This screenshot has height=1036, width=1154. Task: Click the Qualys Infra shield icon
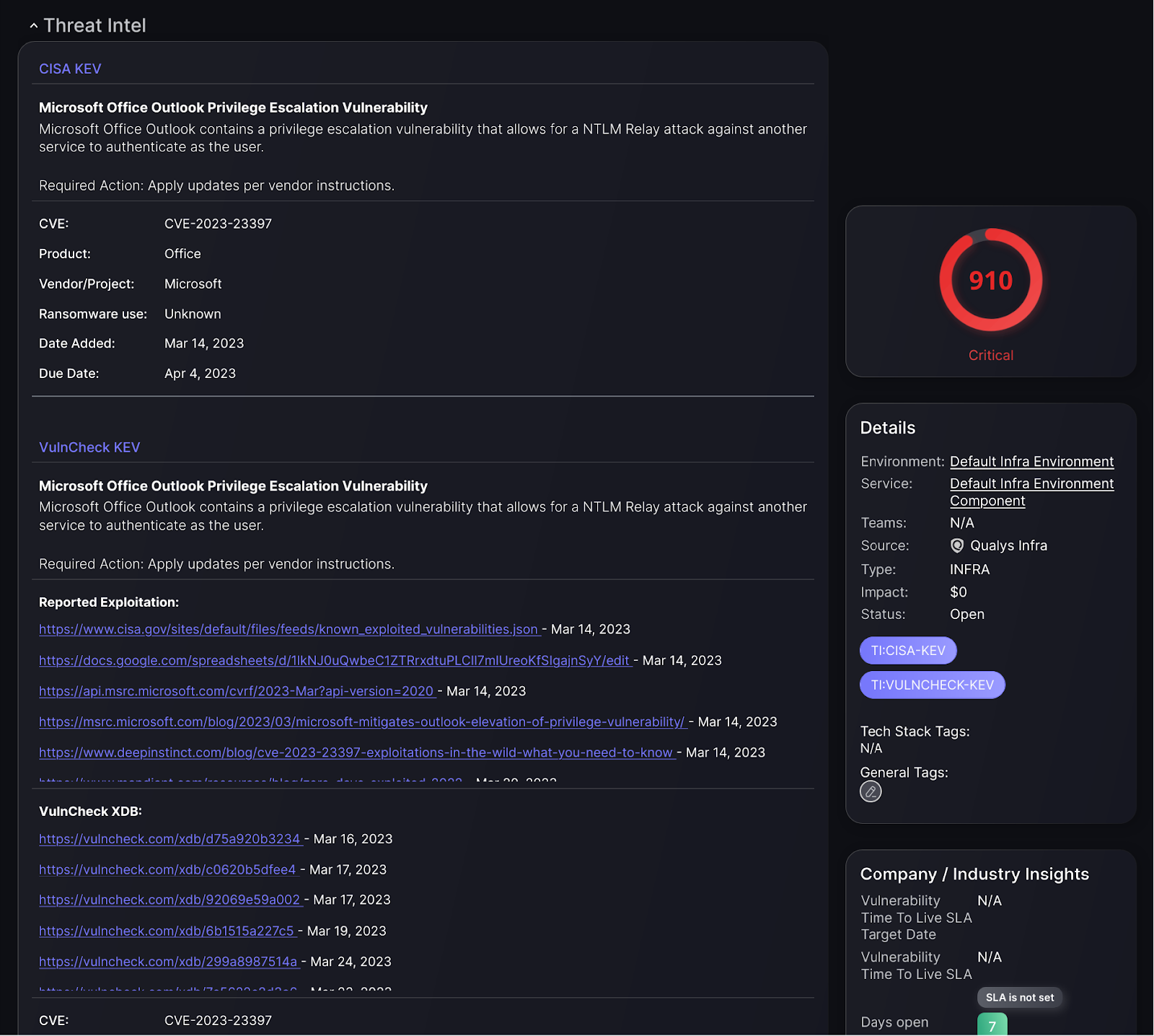(x=957, y=546)
